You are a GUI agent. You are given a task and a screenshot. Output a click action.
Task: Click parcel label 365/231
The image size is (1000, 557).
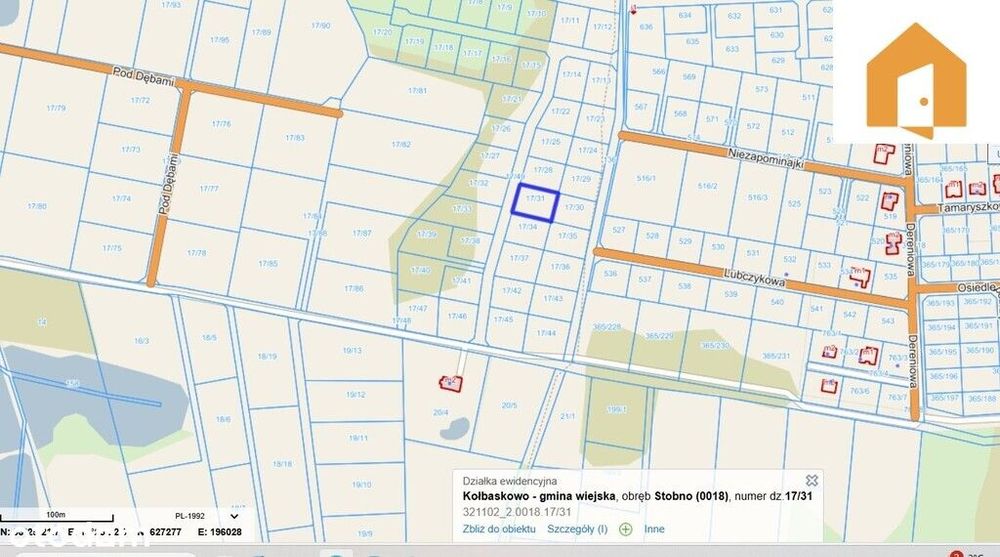click(776, 355)
